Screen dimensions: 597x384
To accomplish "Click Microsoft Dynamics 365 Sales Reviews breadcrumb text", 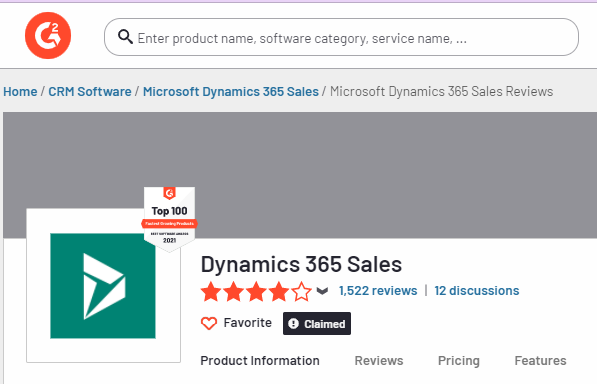I will click(441, 91).
